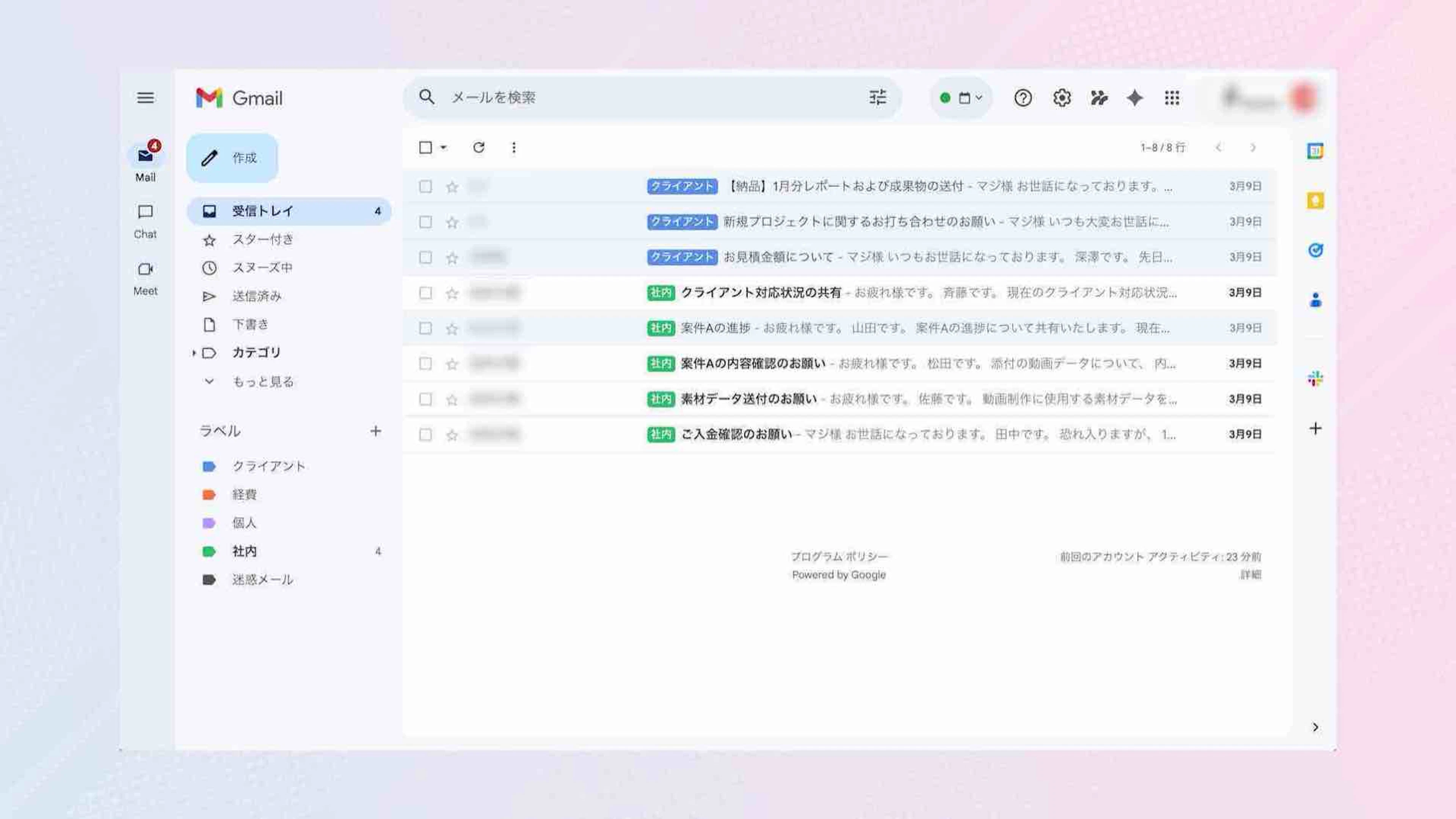This screenshot has height=819, width=1456.
Task: Click the 作成 compose button
Action: (x=232, y=158)
